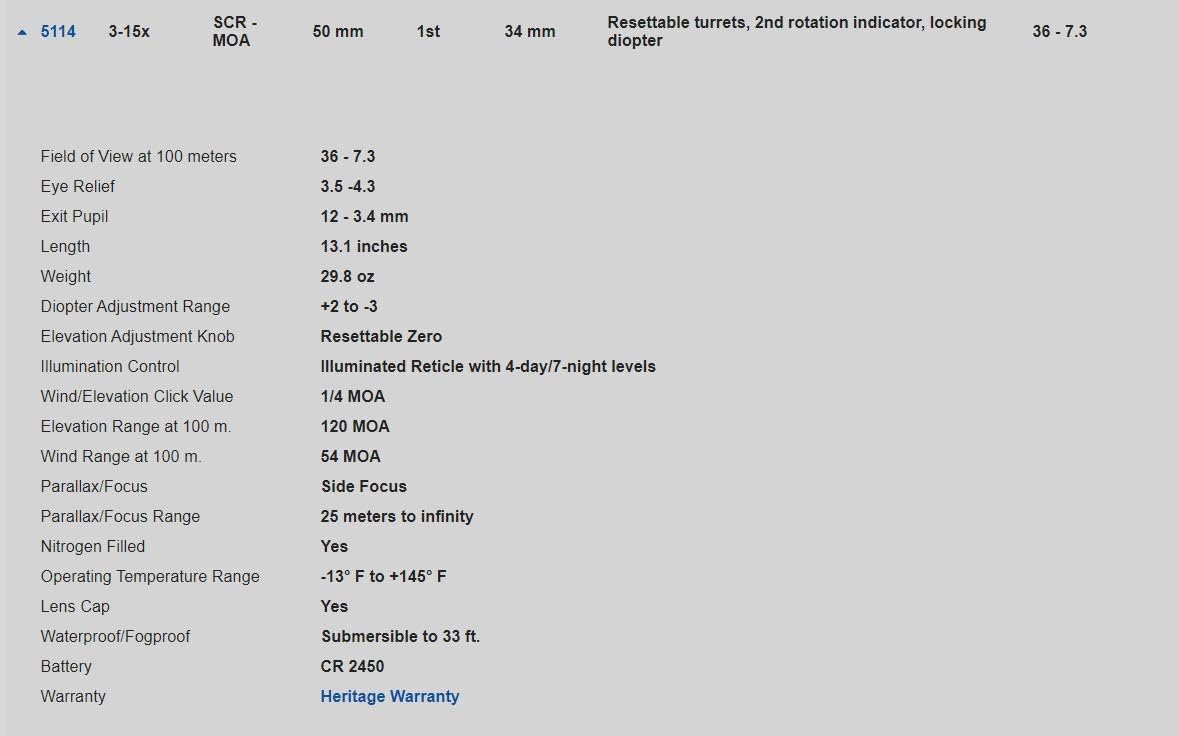The width and height of the screenshot is (1178, 736).
Task: Open the 5114 model number link
Action: 58,32
